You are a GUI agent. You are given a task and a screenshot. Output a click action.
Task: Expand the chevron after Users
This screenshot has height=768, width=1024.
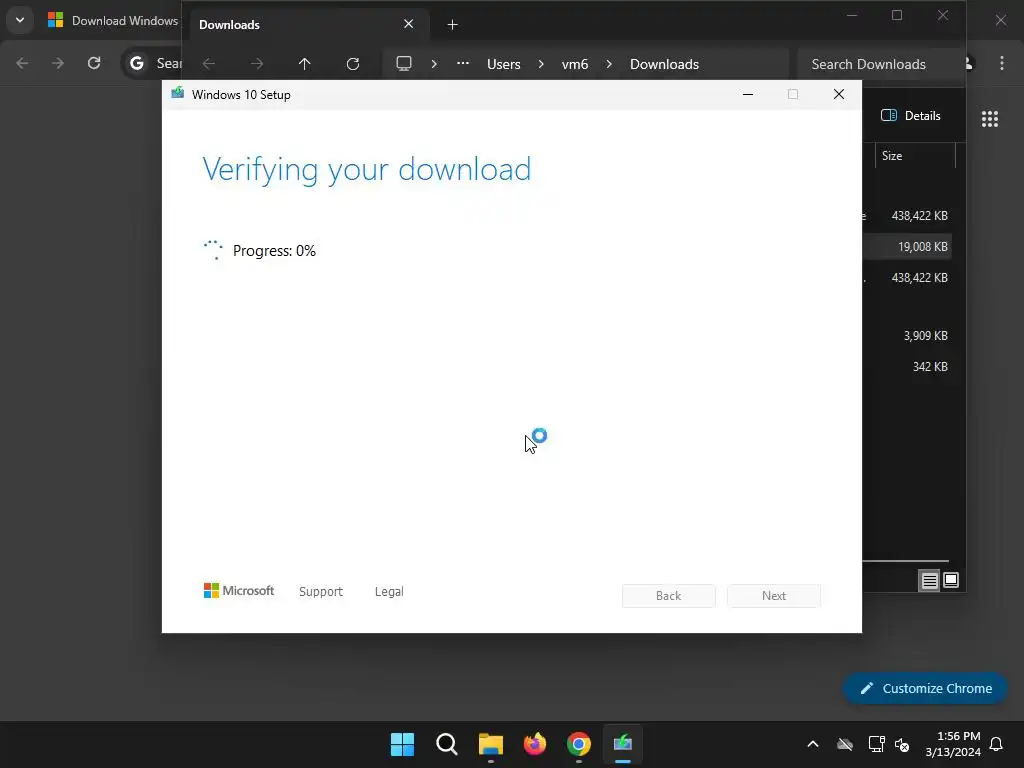pos(541,64)
